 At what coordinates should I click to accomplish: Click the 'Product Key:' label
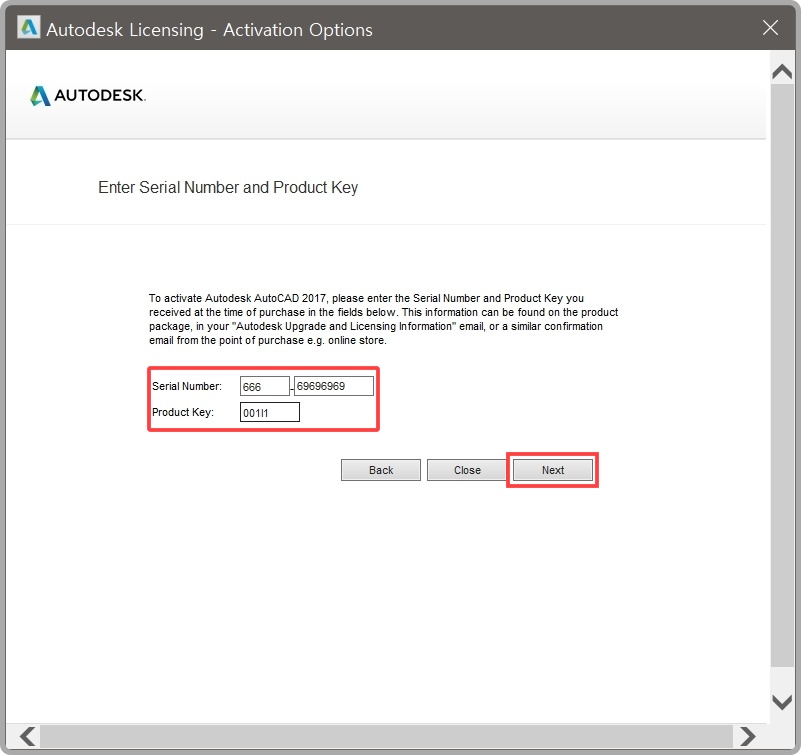click(x=183, y=412)
